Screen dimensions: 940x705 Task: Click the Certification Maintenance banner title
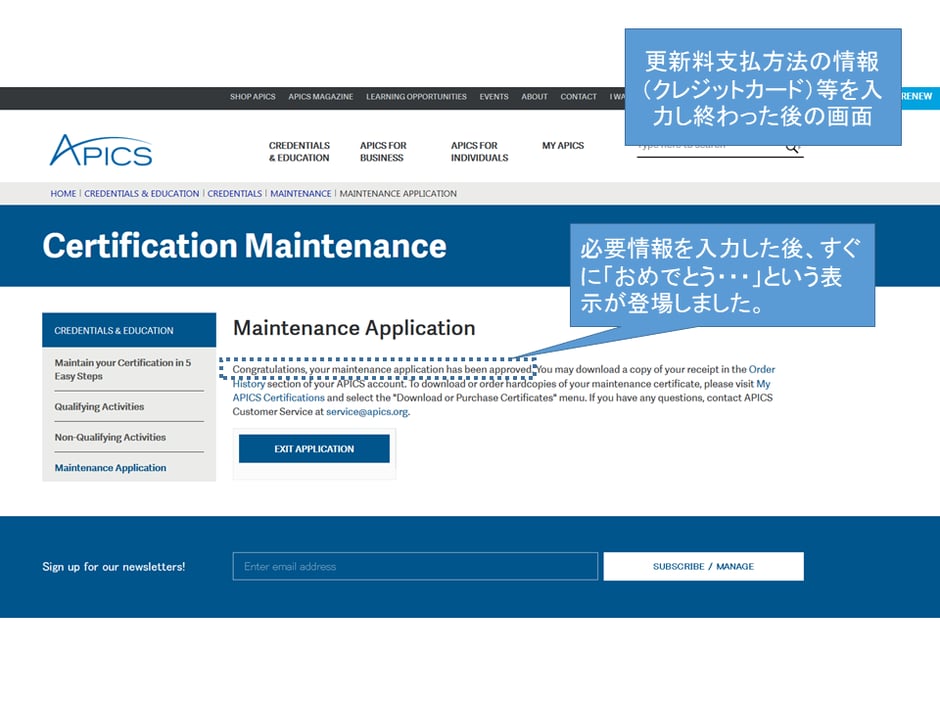(x=245, y=246)
